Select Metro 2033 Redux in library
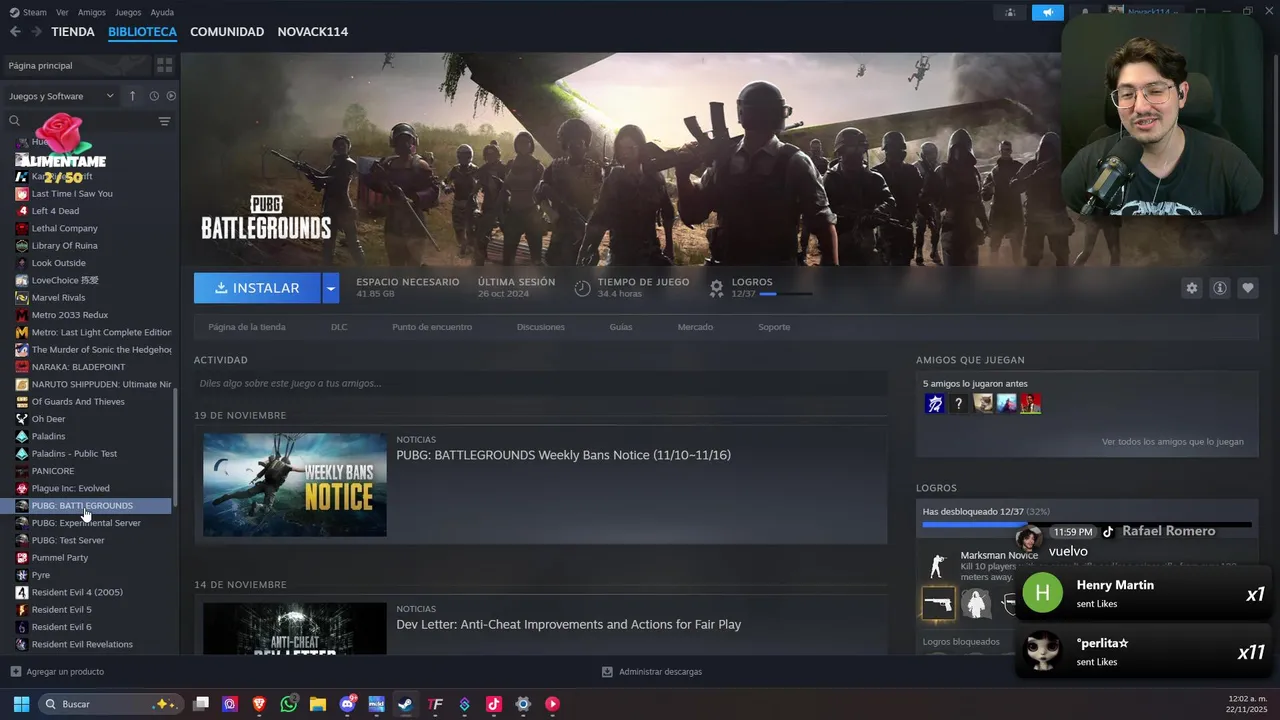 point(70,315)
